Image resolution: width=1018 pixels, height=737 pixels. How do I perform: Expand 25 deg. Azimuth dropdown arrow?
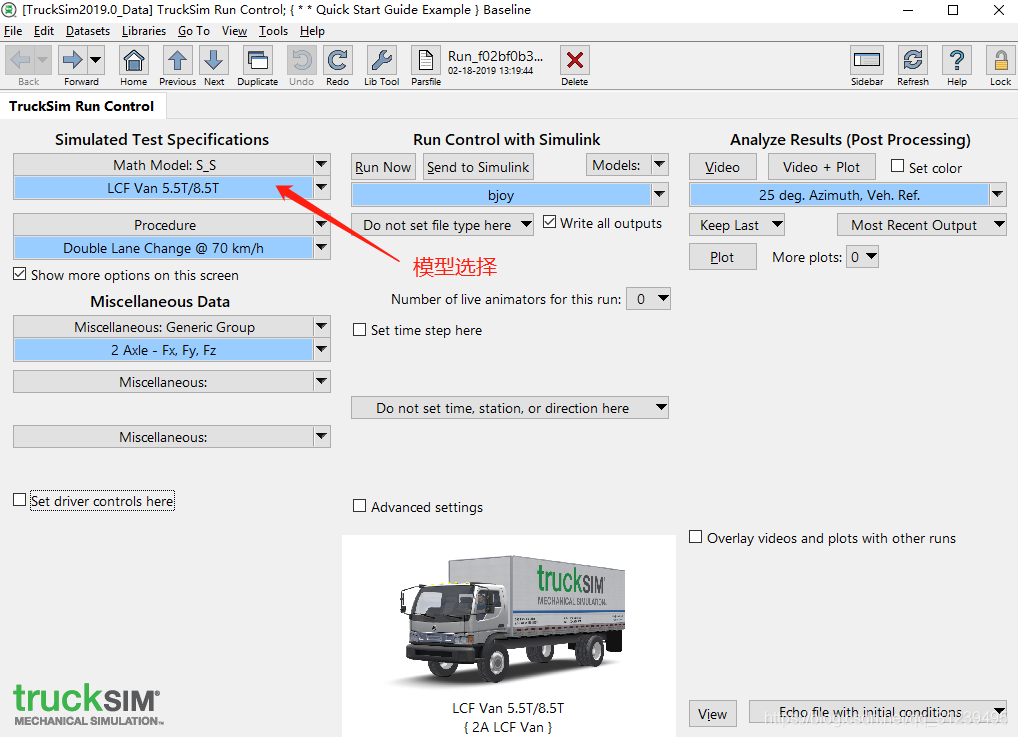point(998,195)
